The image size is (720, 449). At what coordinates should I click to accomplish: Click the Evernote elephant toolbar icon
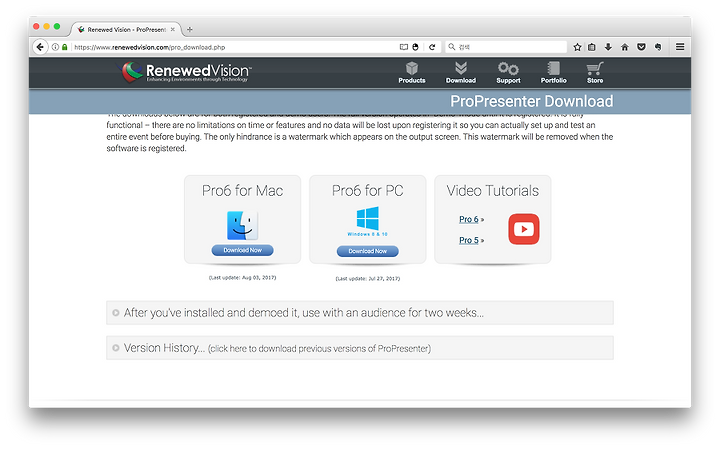[658, 47]
